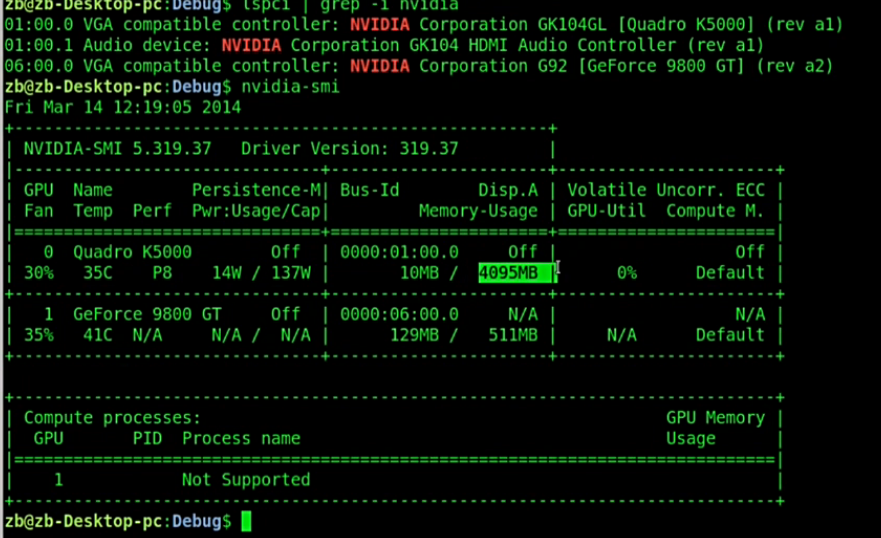Click the 0% GPU-Util value

(x=627, y=273)
